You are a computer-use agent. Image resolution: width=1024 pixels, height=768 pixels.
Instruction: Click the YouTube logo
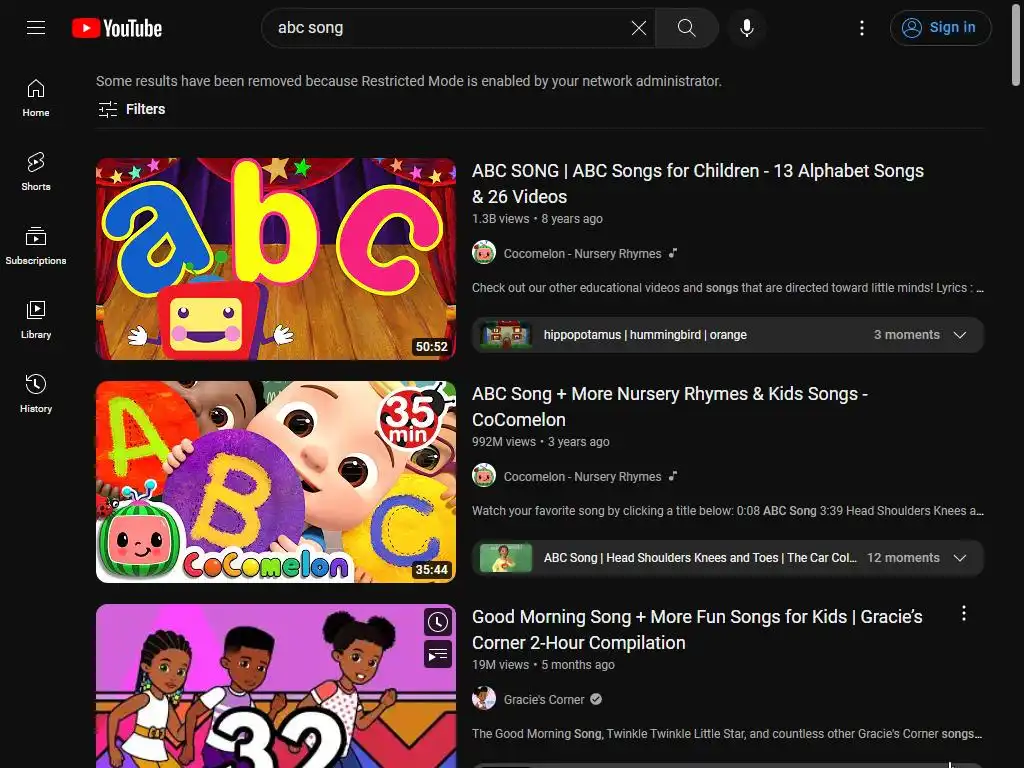coord(117,28)
